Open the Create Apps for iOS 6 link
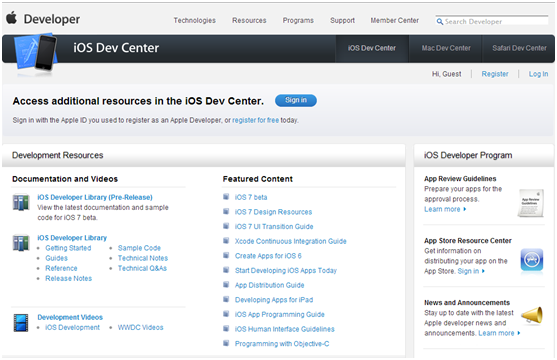The width and height of the screenshot is (557, 360). pos(268,256)
